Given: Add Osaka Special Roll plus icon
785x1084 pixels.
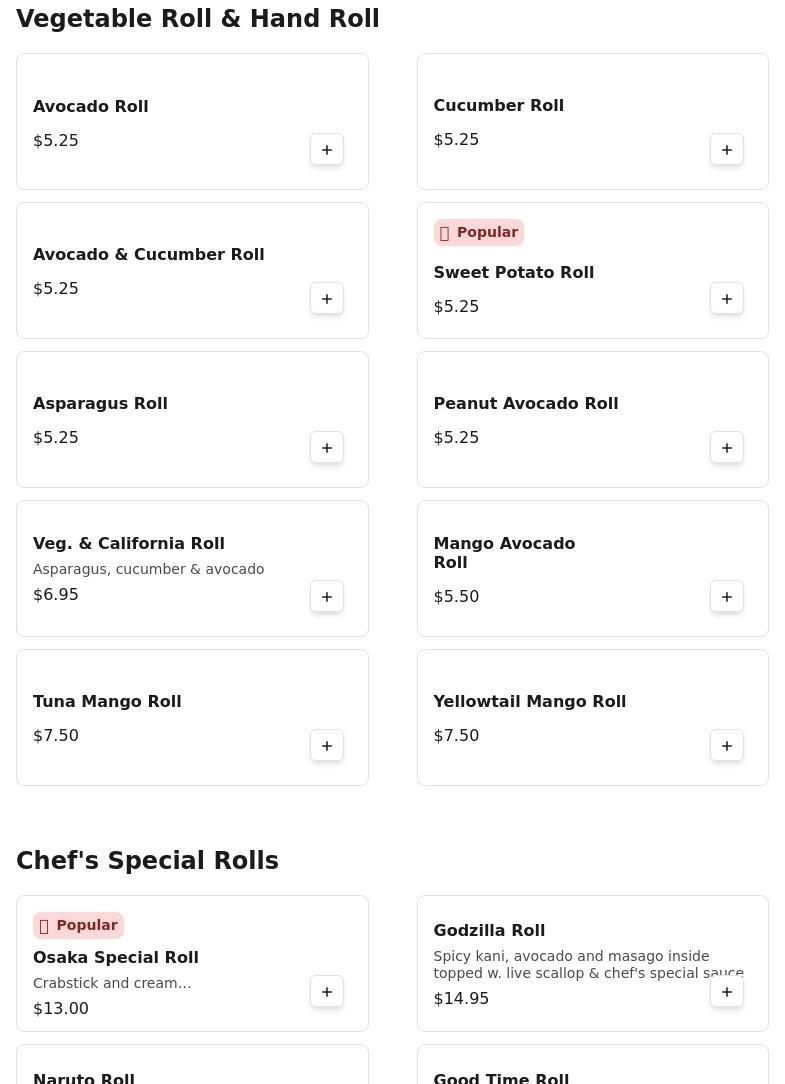Looking at the screenshot, I should click(x=326, y=991).
